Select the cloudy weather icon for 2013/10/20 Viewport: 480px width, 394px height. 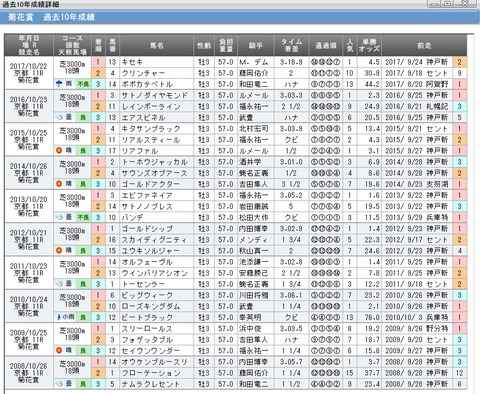tap(59, 217)
